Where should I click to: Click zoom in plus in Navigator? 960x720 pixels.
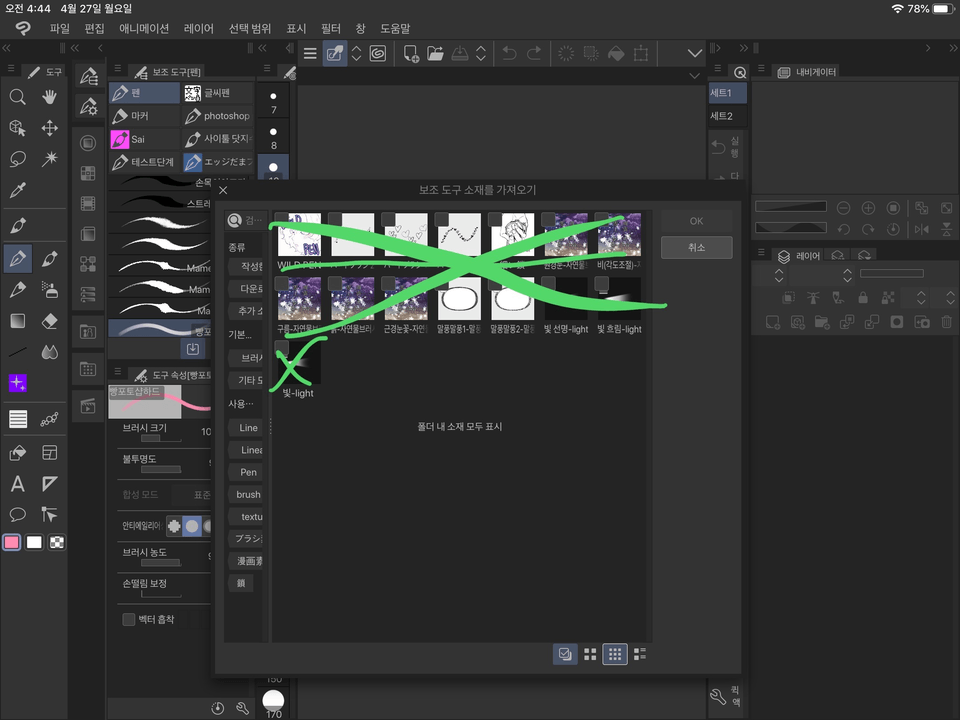click(x=868, y=208)
